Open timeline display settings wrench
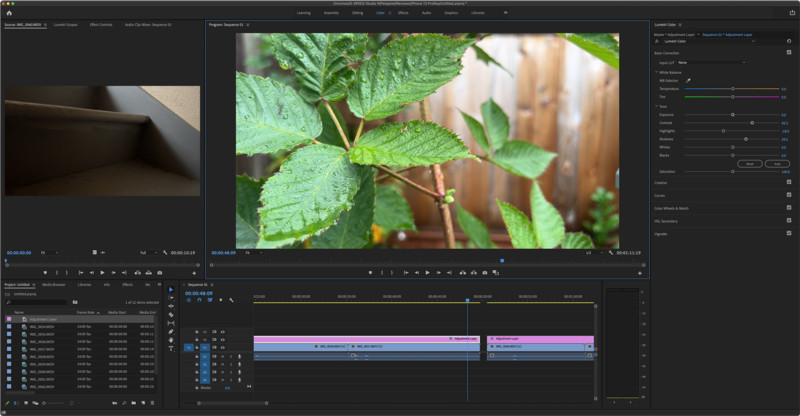The height and width of the screenshot is (416, 800). (x=231, y=300)
